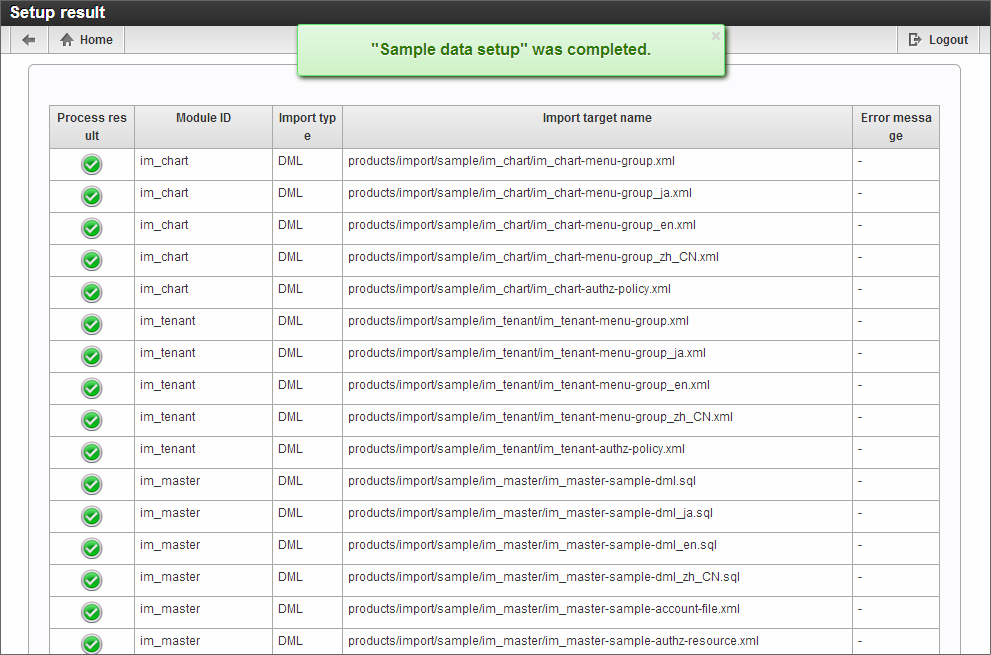Click the Logout button
Screen dimensions: 991x655
939,40
